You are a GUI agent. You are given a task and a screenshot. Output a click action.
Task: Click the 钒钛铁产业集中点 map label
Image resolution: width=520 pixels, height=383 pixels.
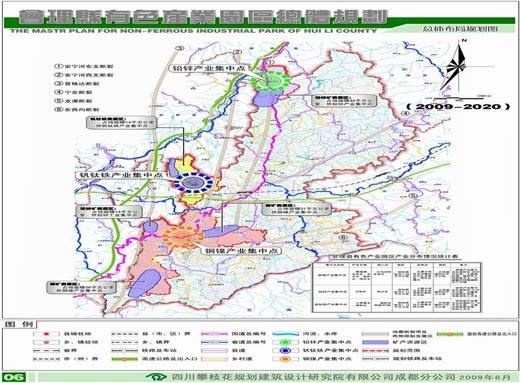122,175
